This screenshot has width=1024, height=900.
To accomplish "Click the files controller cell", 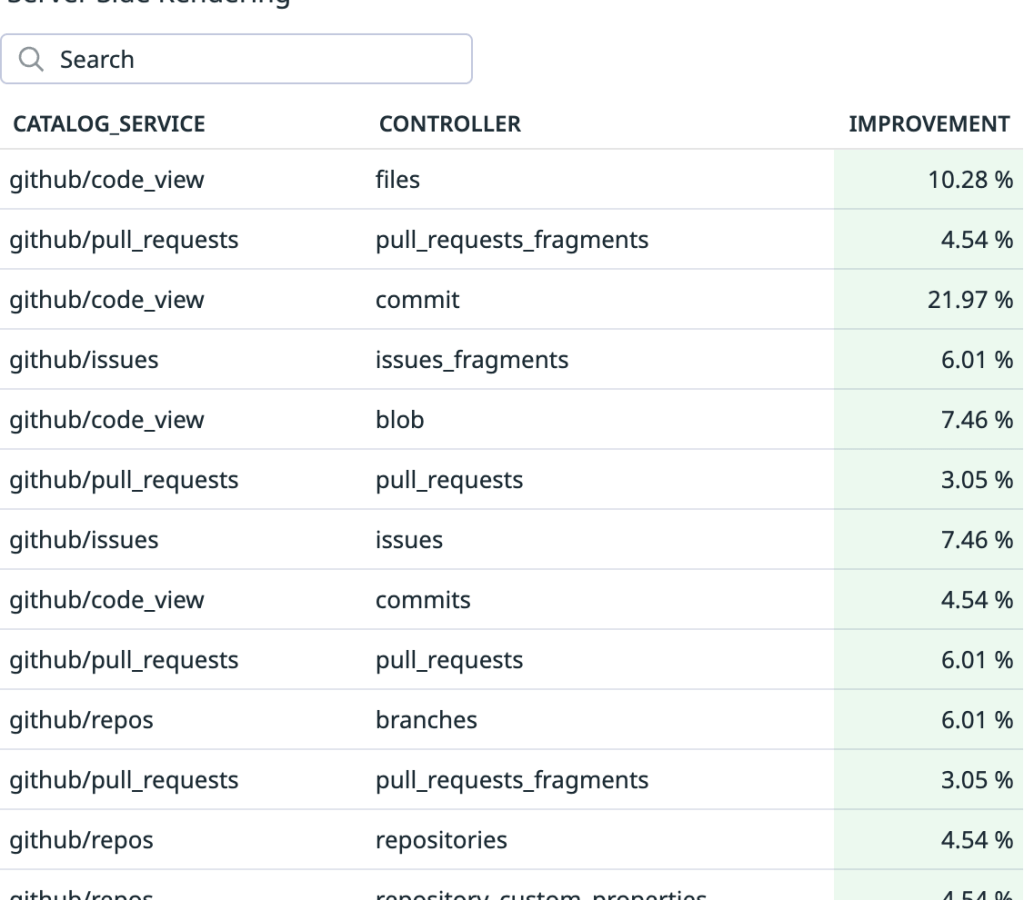I will (398, 180).
